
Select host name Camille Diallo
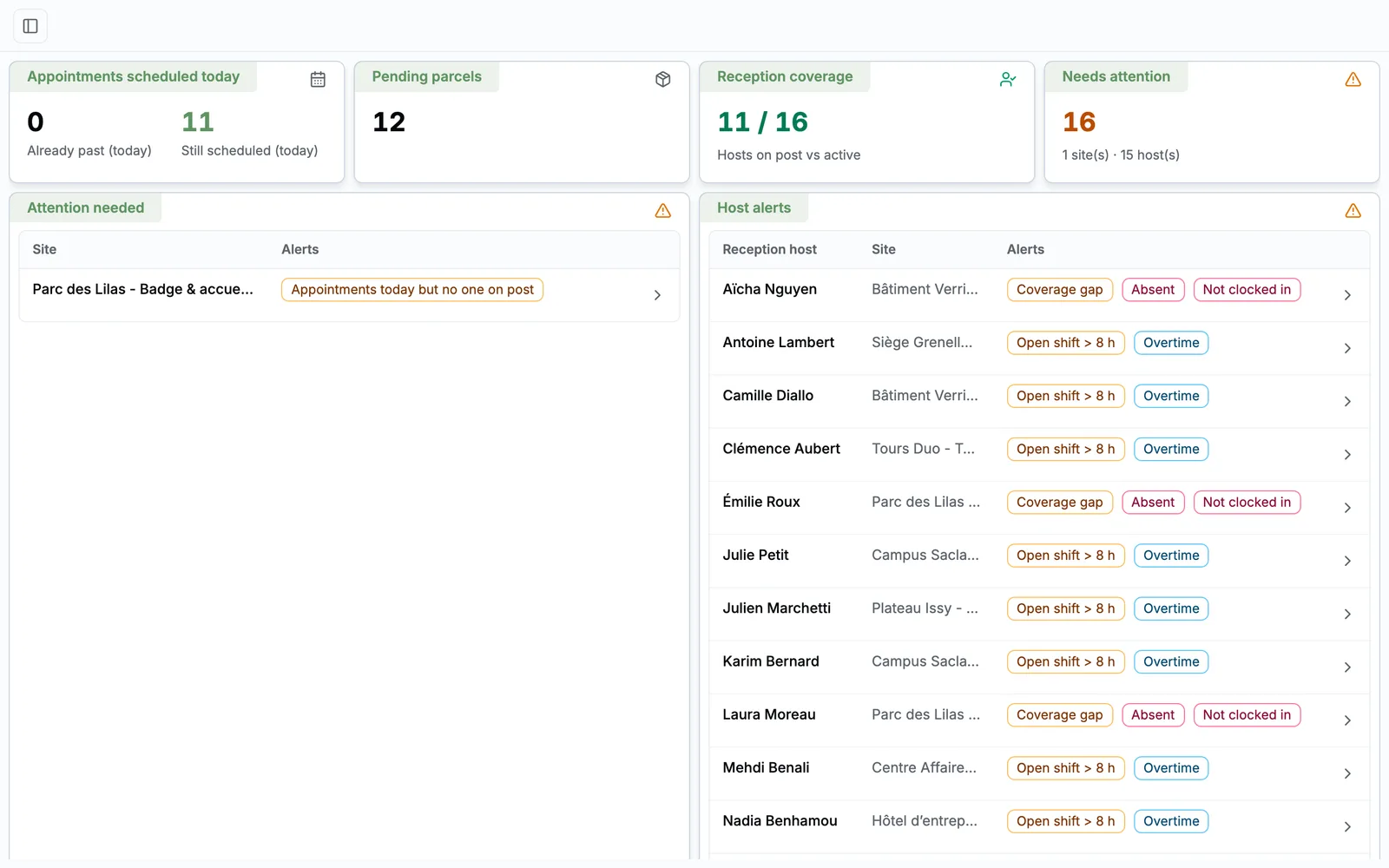(767, 396)
